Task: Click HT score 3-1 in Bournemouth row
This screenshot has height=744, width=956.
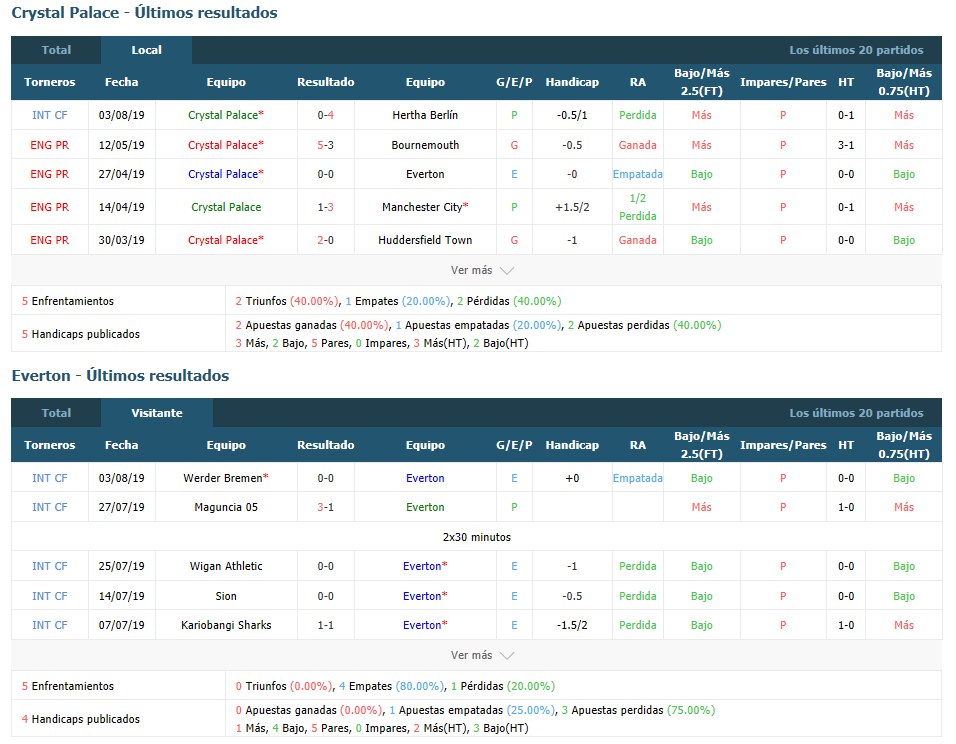Action: pyautogui.click(x=846, y=145)
